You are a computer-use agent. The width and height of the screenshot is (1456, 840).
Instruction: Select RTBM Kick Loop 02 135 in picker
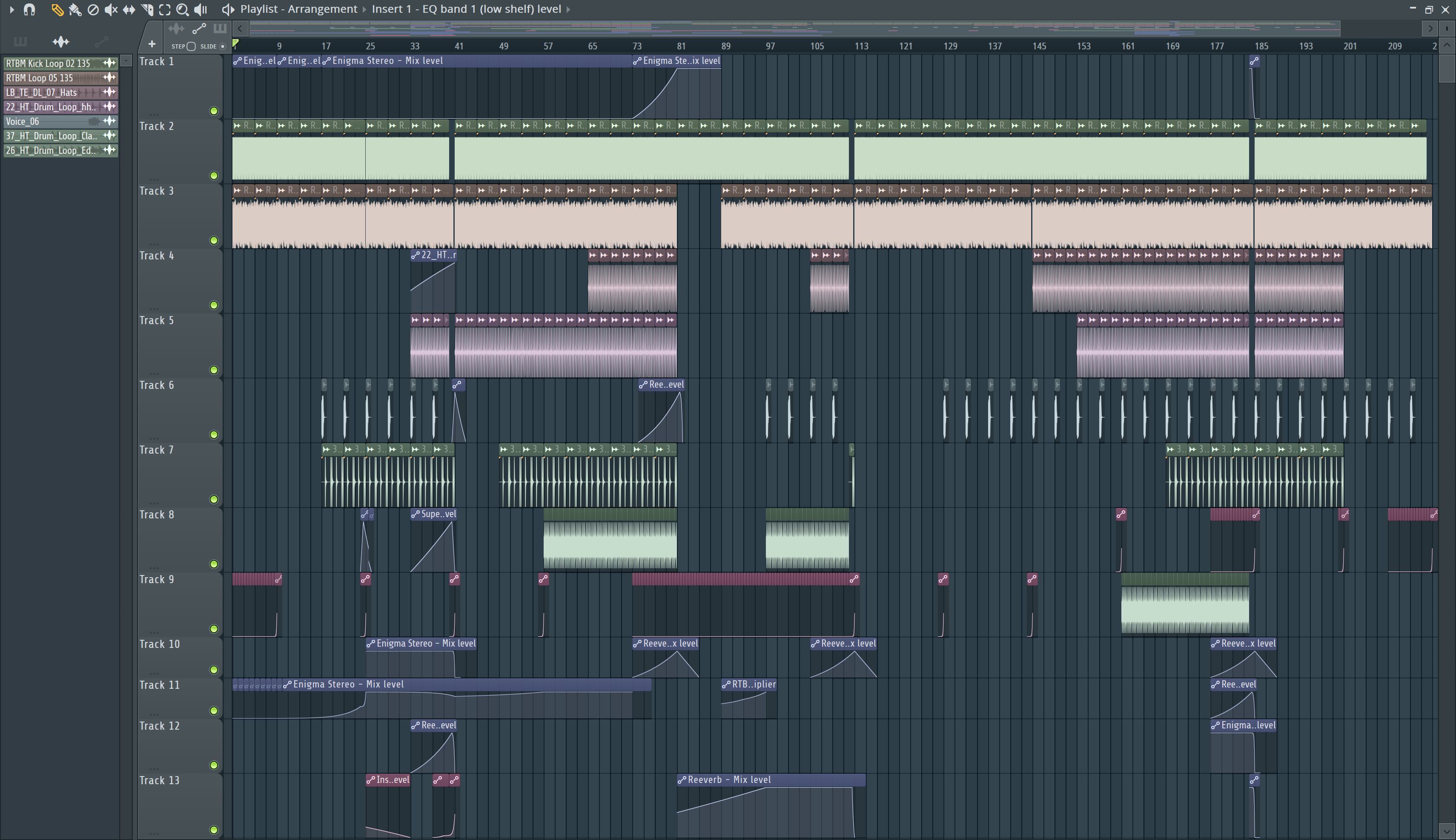[60, 63]
